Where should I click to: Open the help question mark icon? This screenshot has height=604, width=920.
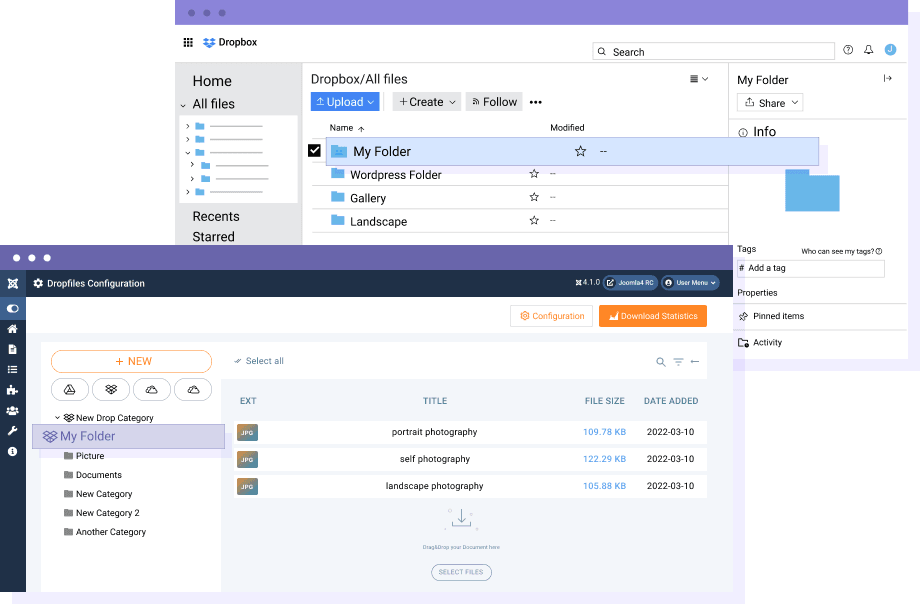coord(848,50)
